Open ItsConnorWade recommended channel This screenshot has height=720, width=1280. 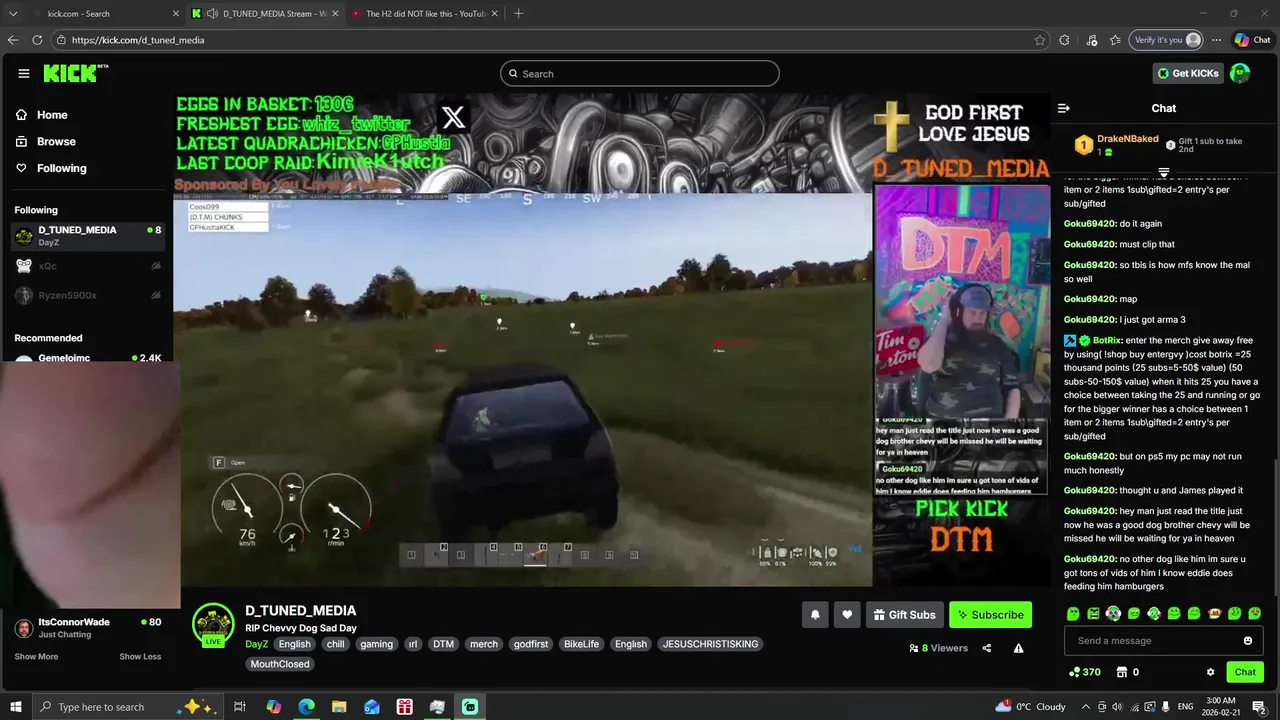tap(88, 628)
